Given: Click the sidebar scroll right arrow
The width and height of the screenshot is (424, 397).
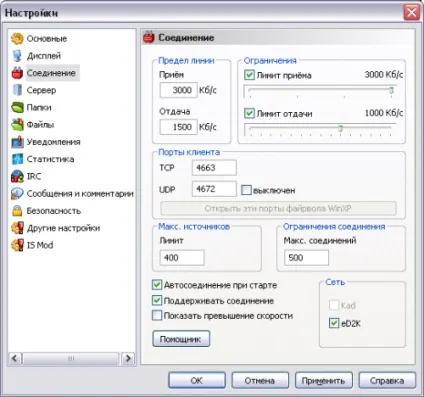Looking at the screenshot, I should point(128,359).
